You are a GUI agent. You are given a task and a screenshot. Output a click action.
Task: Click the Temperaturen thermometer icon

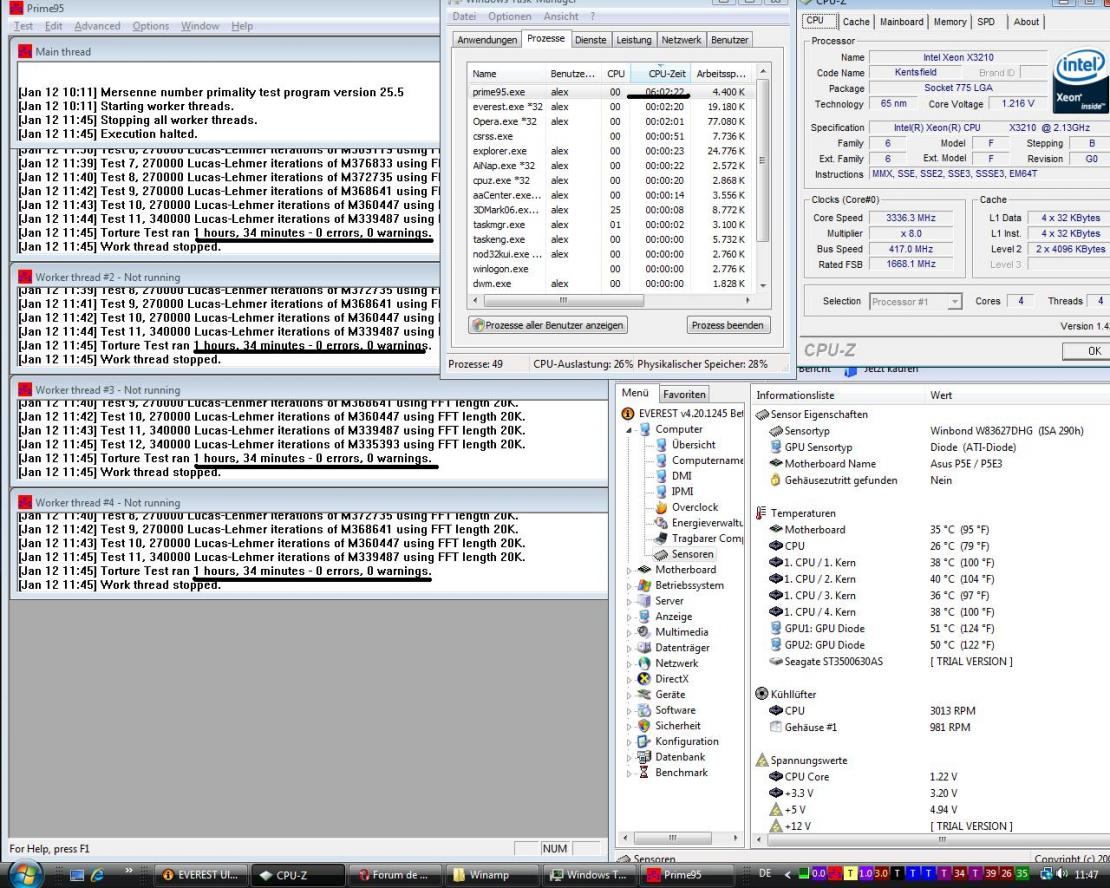(x=762, y=513)
